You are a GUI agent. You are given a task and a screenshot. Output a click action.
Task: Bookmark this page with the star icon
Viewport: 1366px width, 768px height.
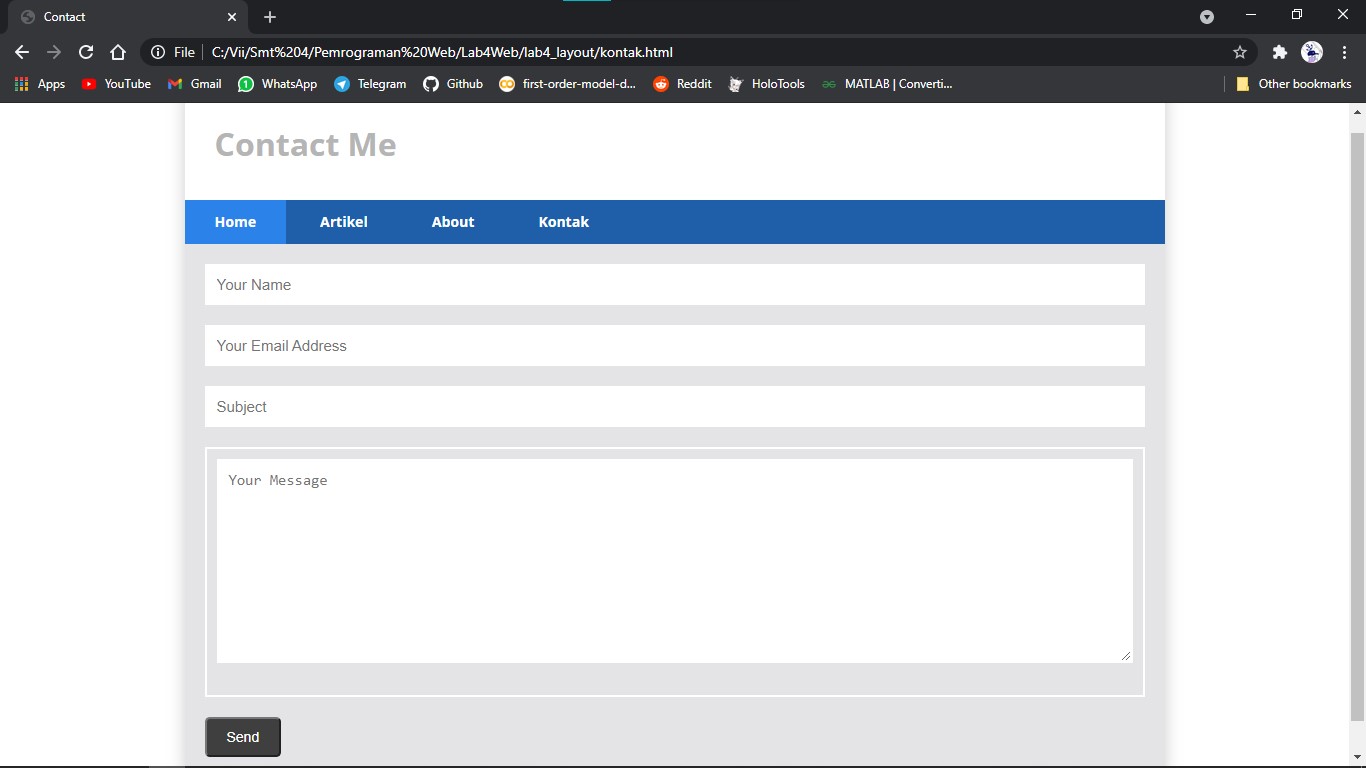(1239, 51)
